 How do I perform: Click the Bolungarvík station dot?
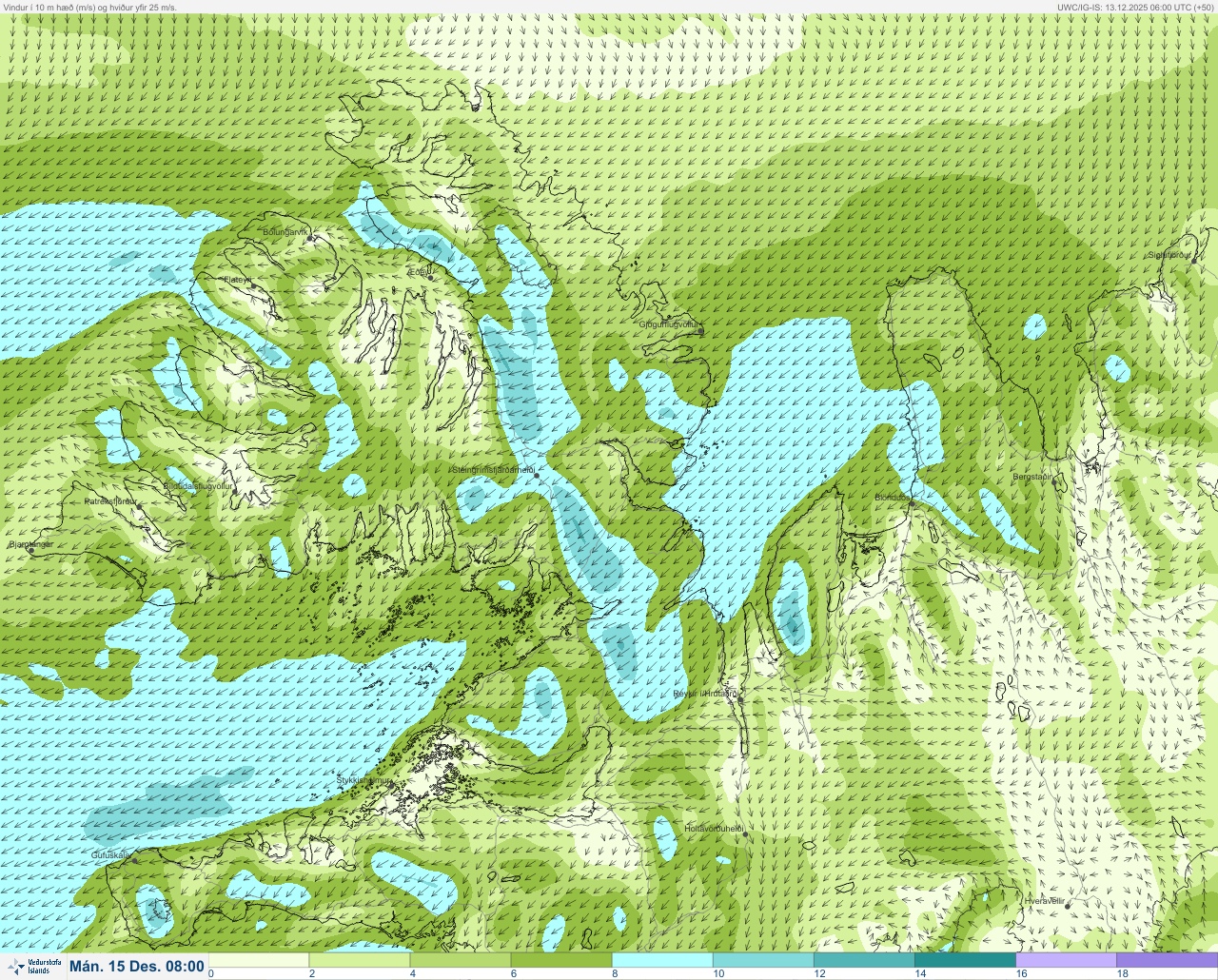[310, 238]
